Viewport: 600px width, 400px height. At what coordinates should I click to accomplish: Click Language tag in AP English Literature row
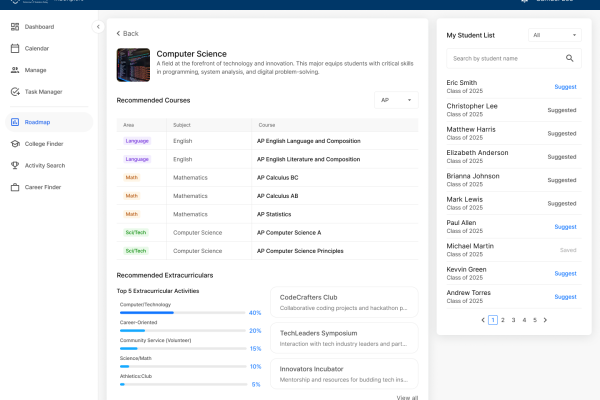(137, 159)
